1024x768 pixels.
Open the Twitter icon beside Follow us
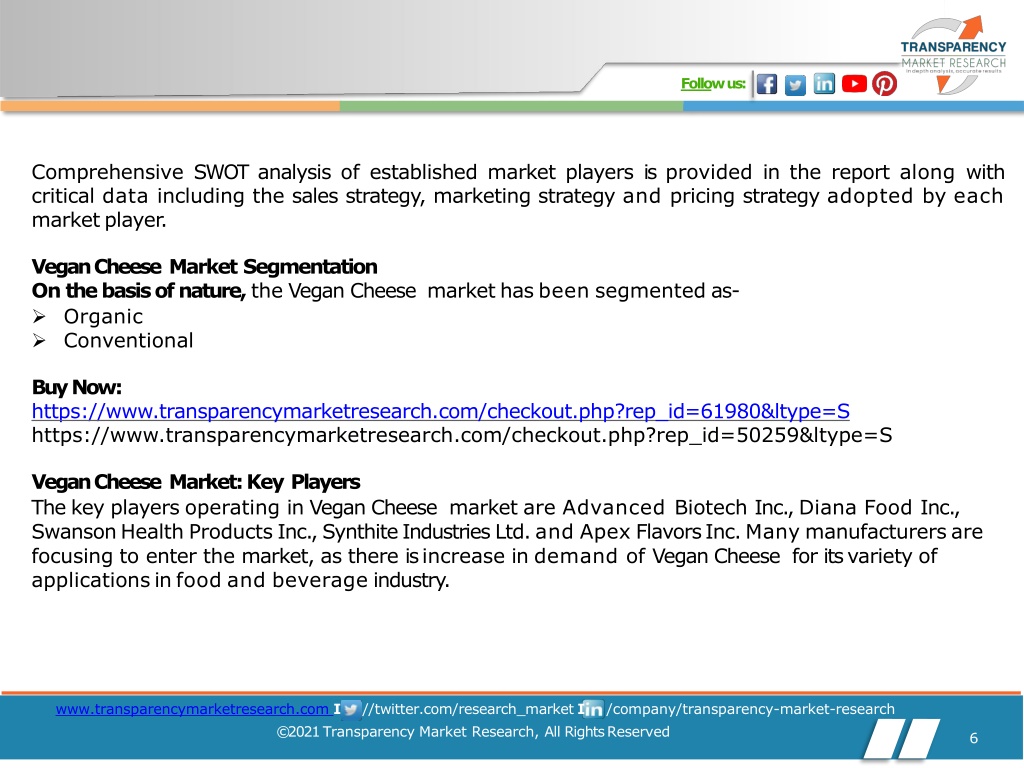(795, 85)
